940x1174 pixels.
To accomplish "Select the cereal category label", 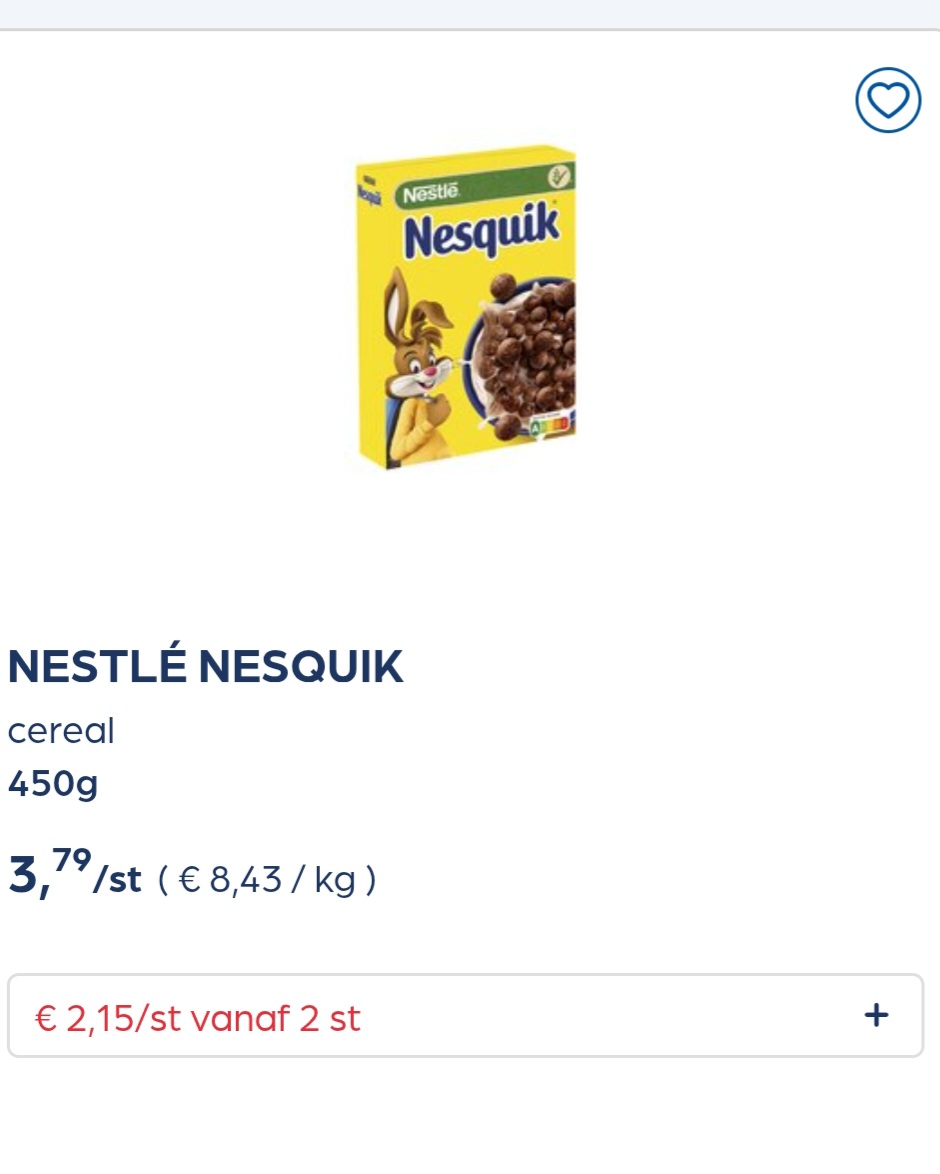I will (x=61, y=731).
